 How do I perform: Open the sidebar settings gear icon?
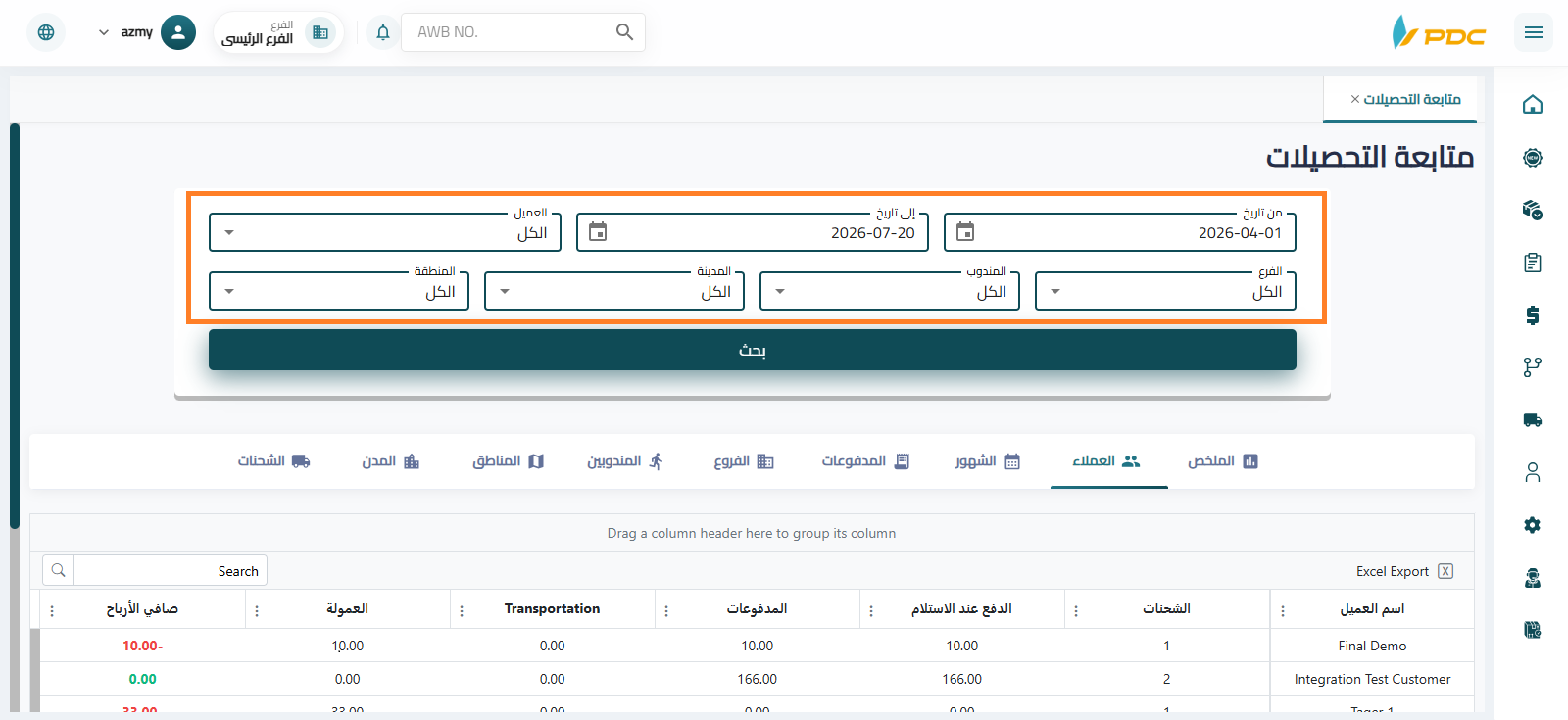coord(1533,525)
